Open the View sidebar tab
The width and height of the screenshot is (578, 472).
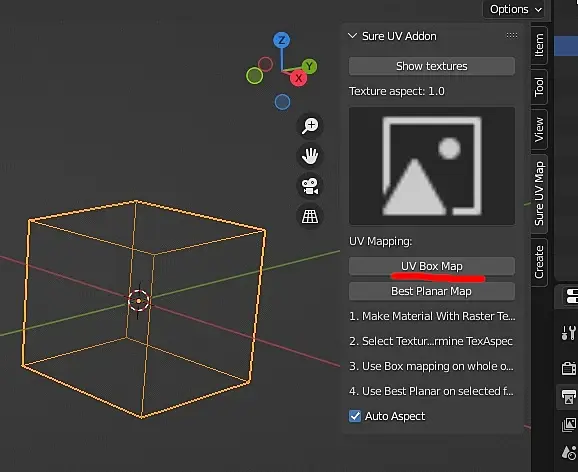[539, 129]
